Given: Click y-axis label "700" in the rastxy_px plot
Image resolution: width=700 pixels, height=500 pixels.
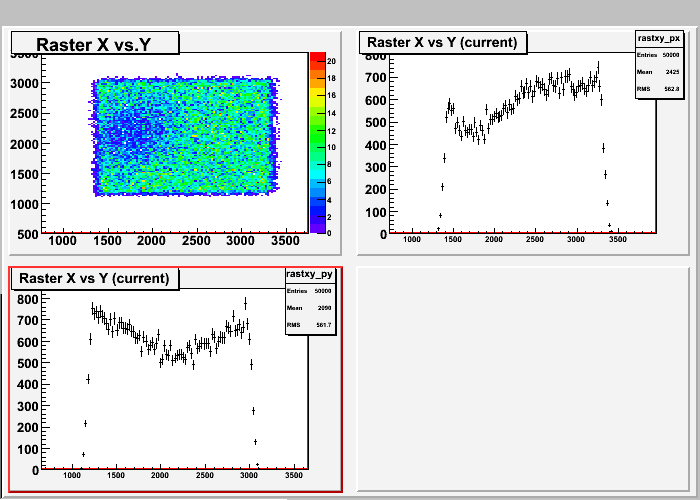Looking at the screenshot, I should 375,77.
